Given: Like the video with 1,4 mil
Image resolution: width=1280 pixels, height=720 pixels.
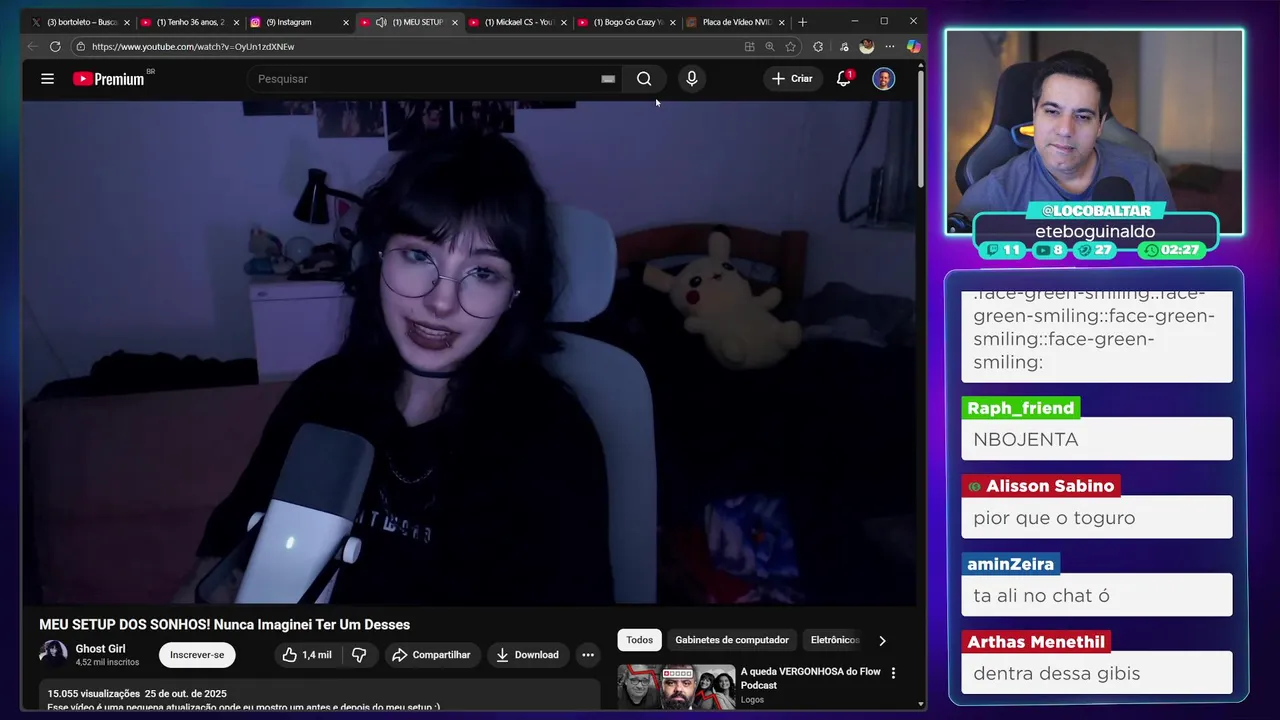Looking at the screenshot, I should click(307, 655).
